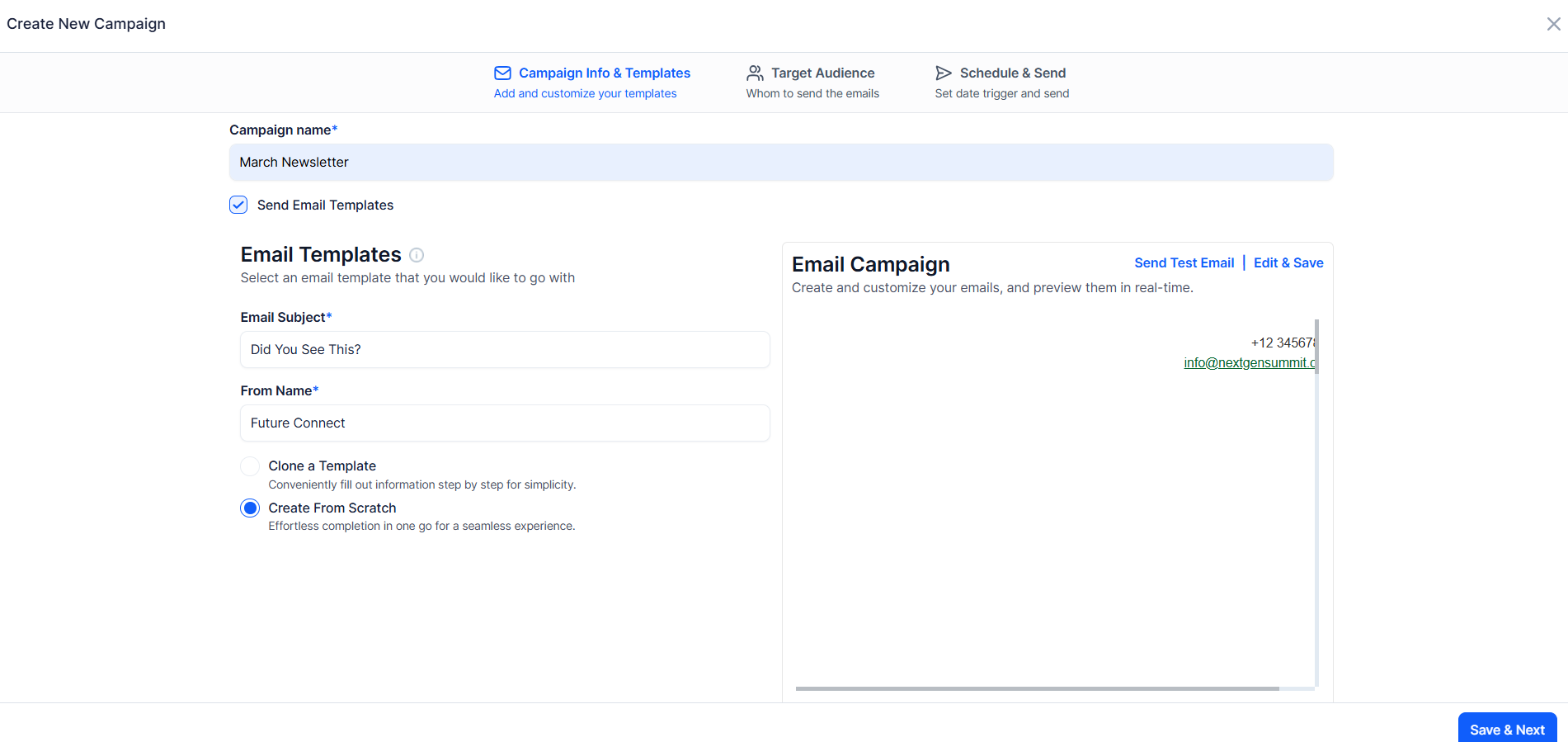Click Edit & Save link
The height and width of the screenshot is (742, 1568).
click(x=1288, y=262)
